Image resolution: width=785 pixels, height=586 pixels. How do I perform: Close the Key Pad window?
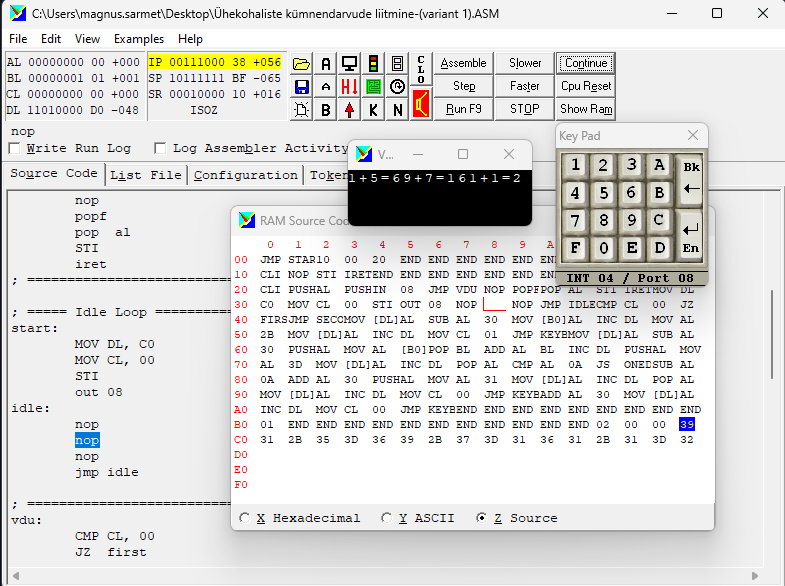pyautogui.click(x=693, y=135)
